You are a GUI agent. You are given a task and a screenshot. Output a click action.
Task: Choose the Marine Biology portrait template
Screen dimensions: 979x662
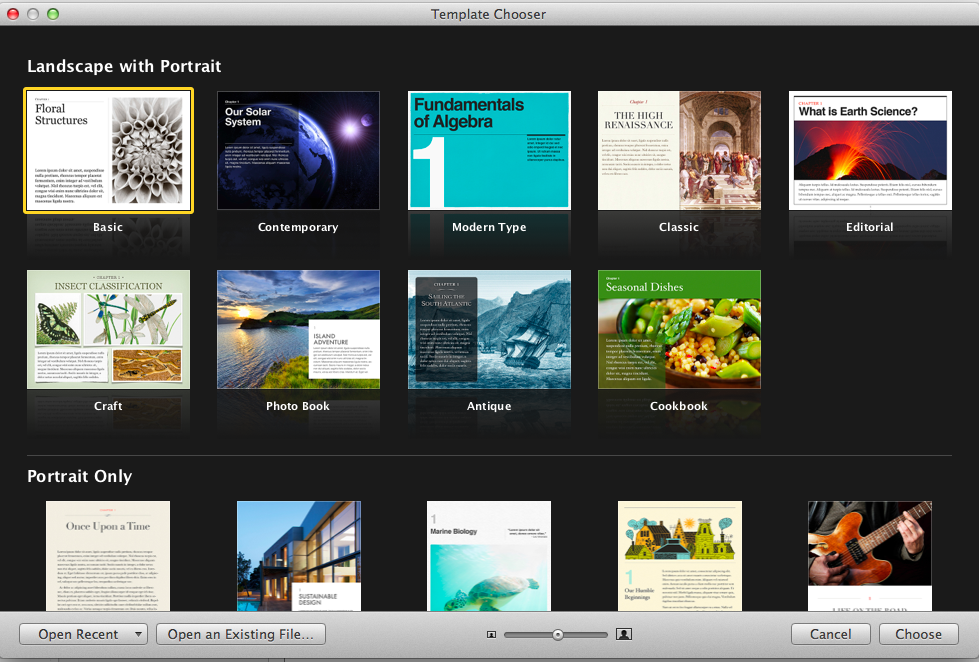pos(489,556)
